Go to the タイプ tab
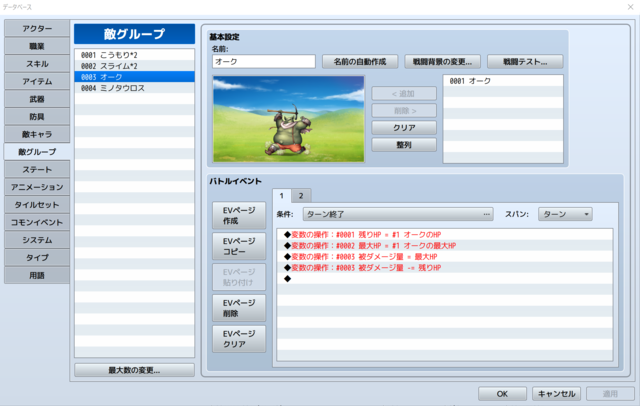The height and width of the screenshot is (406, 640). [37, 257]
